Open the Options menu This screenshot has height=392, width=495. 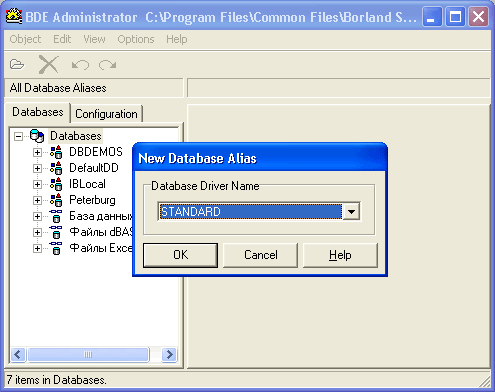[x=136, y=39]
